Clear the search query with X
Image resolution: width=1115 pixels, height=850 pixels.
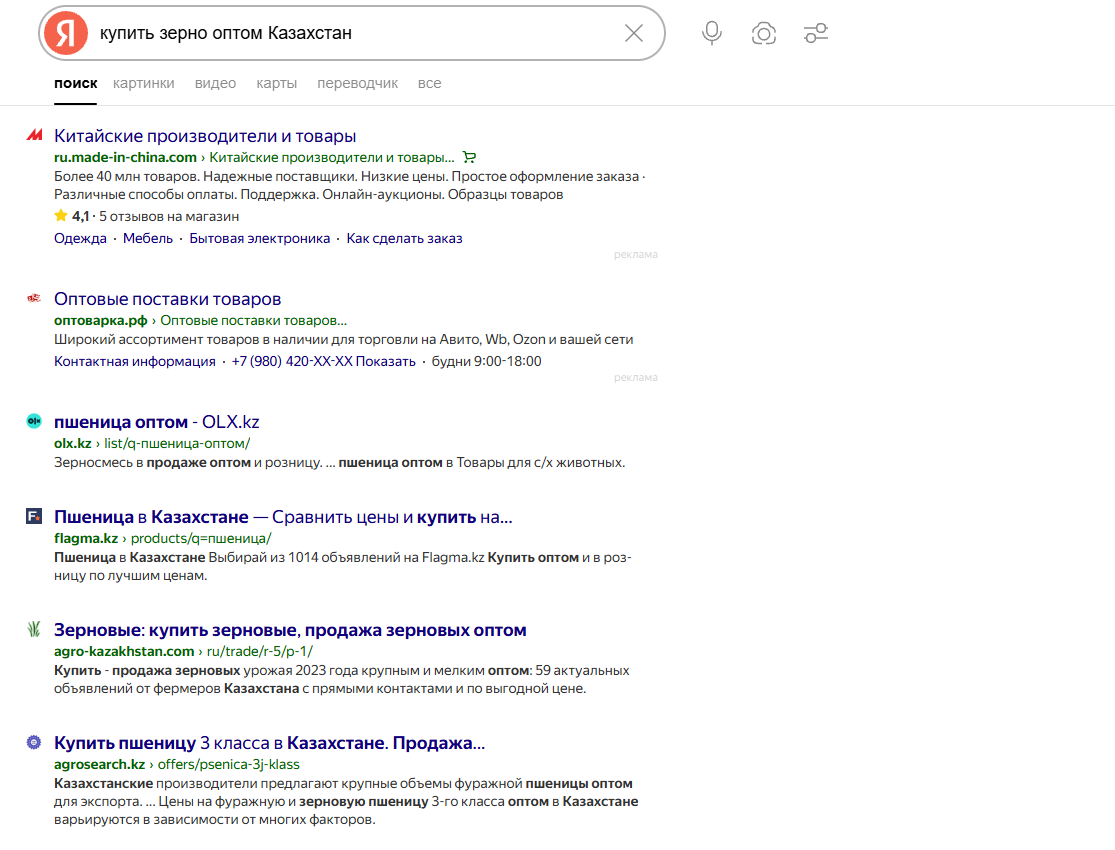(x=634, y=33)
